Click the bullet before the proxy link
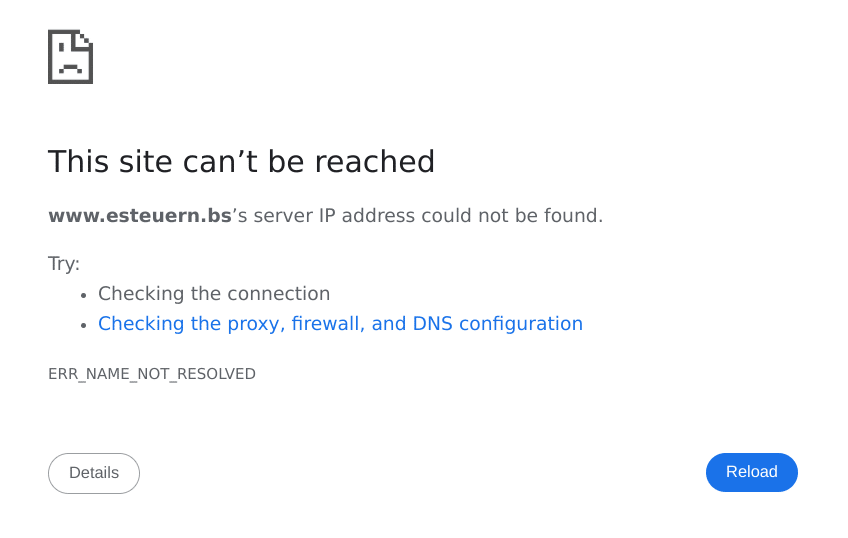Image resolution: width=848 pixels, height=538 pixels. (x=83, y=325)
